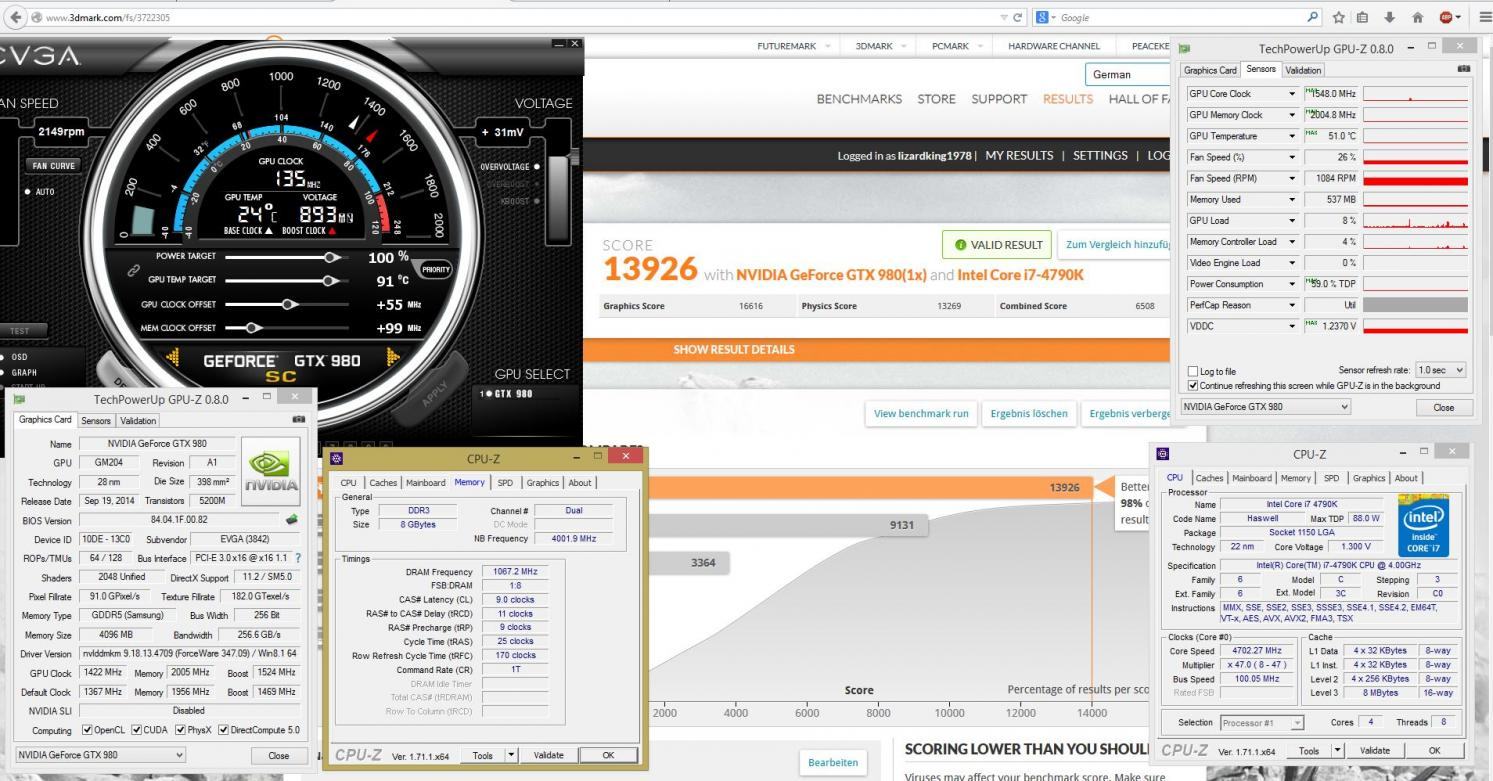Toggle the PhysX checkbox in GPU-Z

pyautogui.click(x=182, y=730)
